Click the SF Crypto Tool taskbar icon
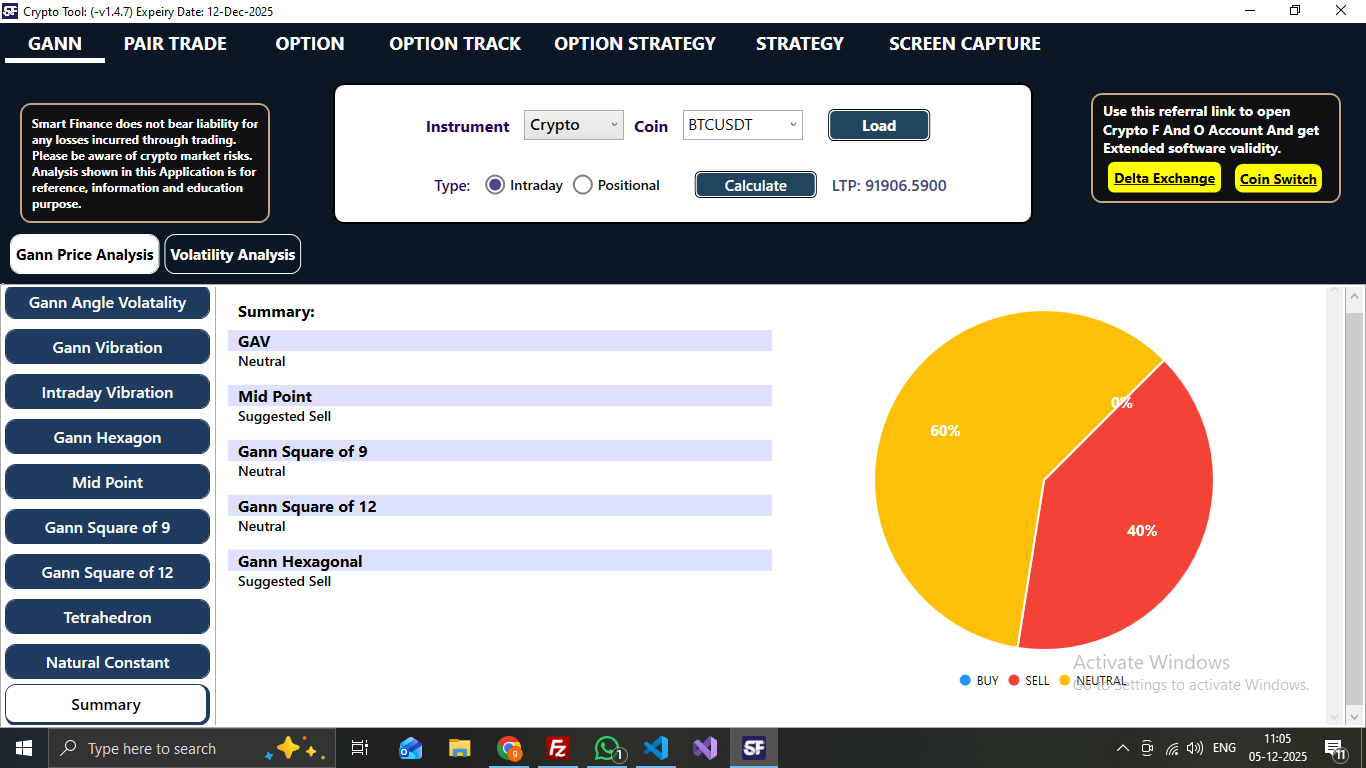The image size is (1366, 768). [754, 747]
